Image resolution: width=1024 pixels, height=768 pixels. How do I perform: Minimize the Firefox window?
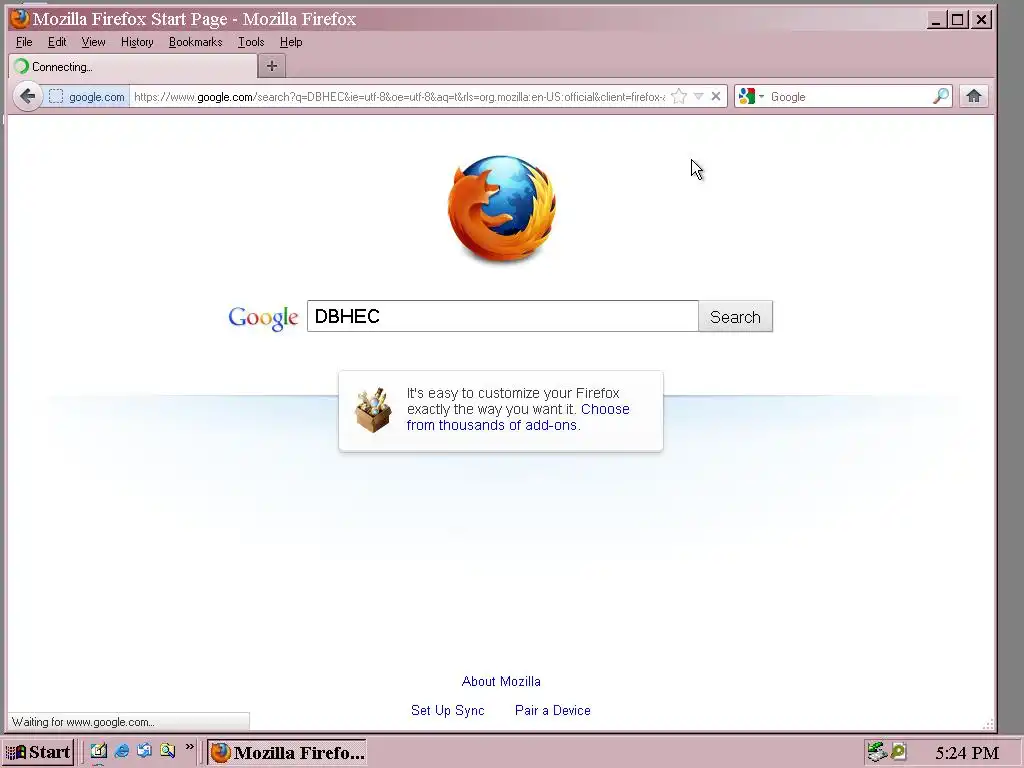pos(936,20)
